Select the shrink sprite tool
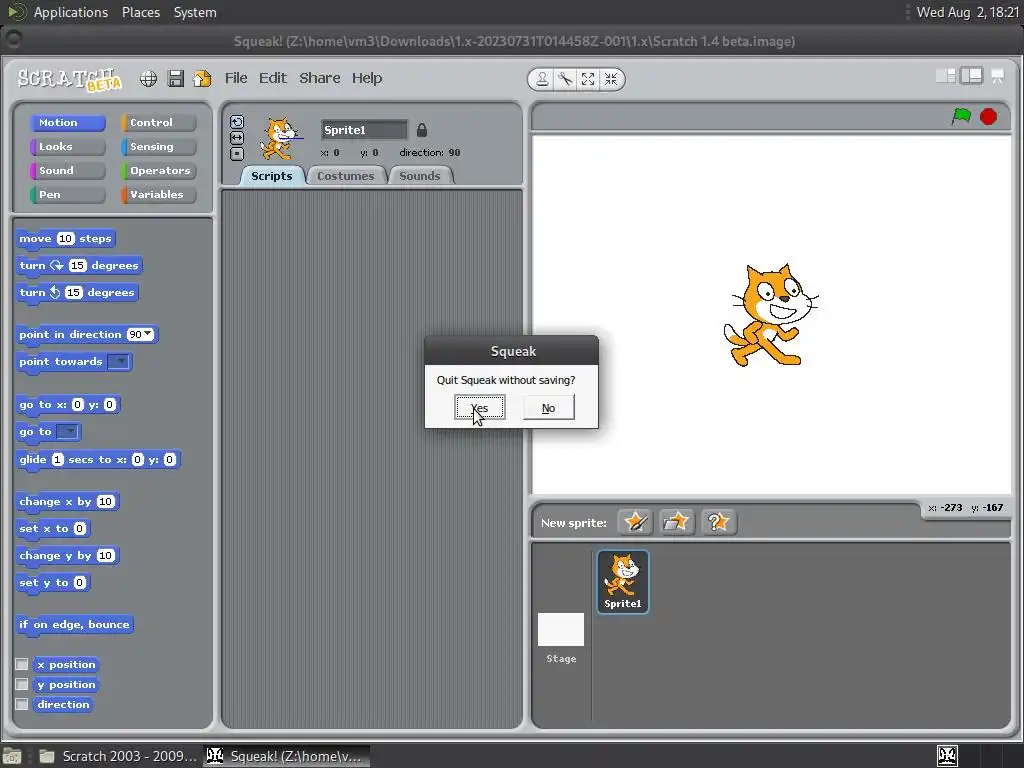 (x=611, y=80)
